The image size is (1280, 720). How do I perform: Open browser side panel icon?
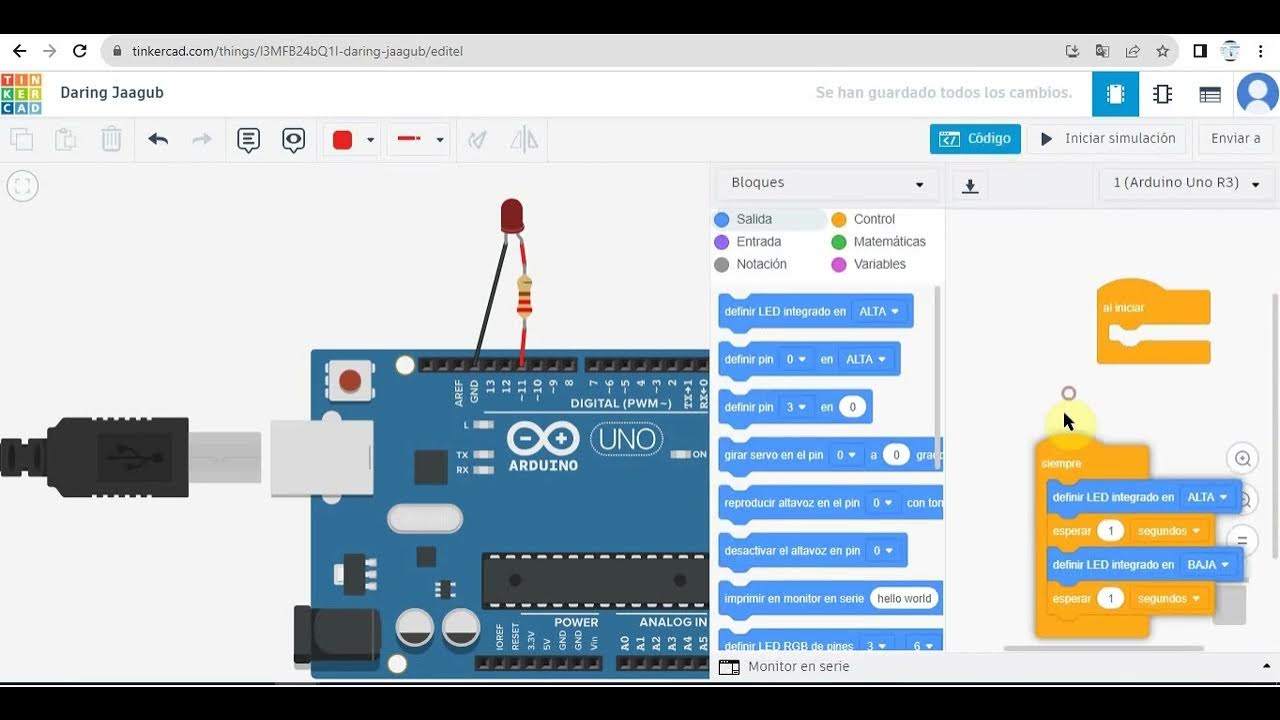[1200, 51]
